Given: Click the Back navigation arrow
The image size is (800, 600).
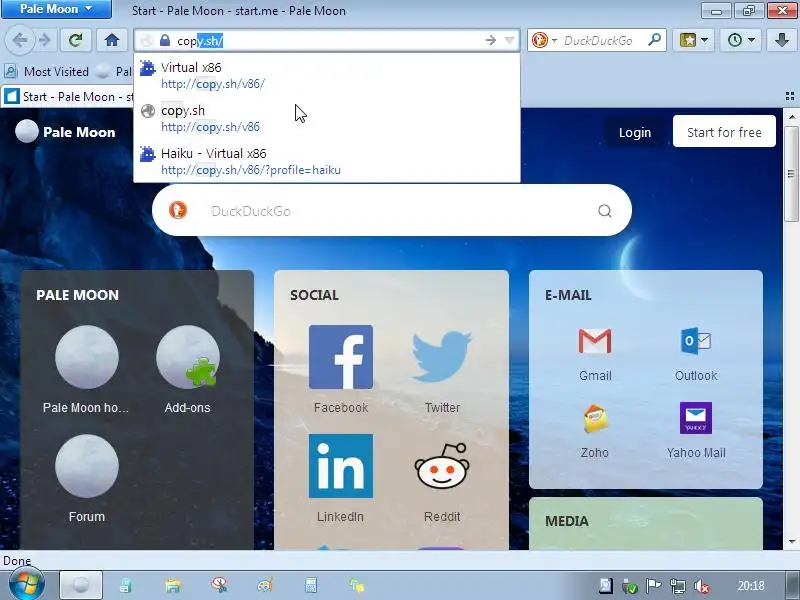Looking at the screenshot, I should 20,40.
